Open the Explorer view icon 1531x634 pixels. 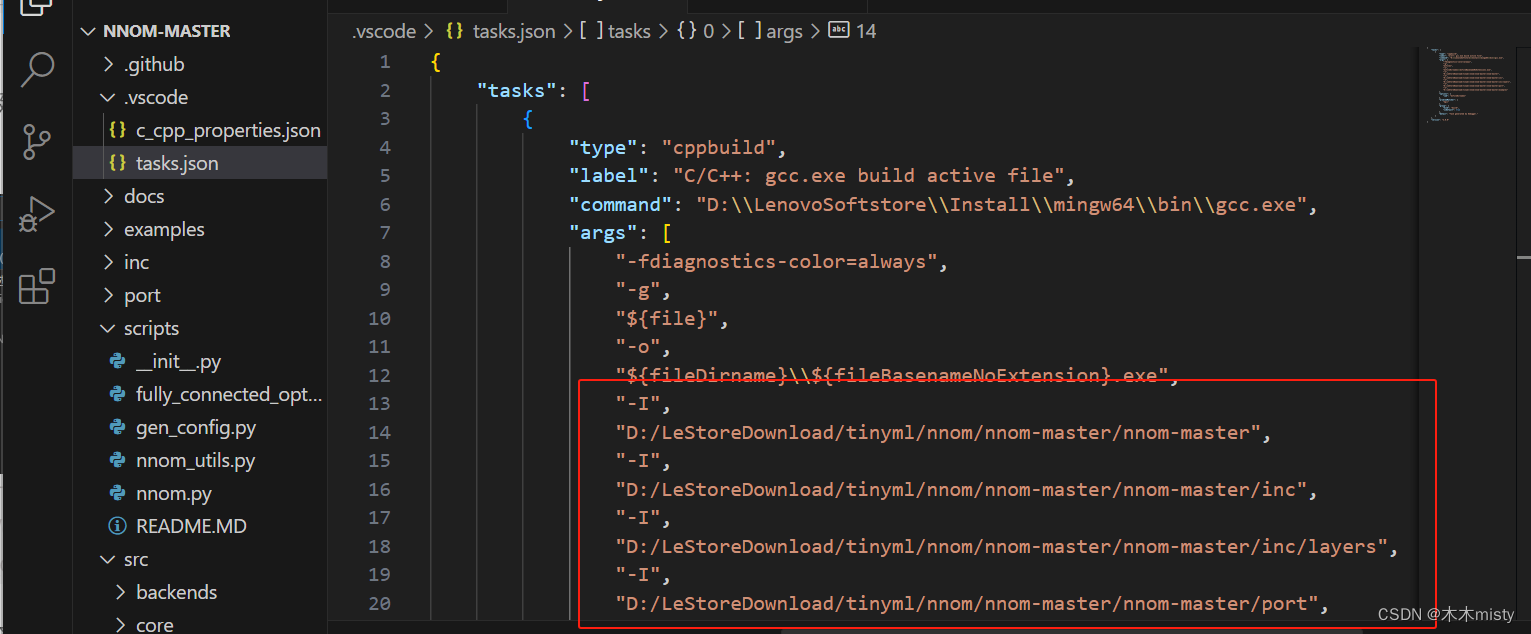coord(37,8)
